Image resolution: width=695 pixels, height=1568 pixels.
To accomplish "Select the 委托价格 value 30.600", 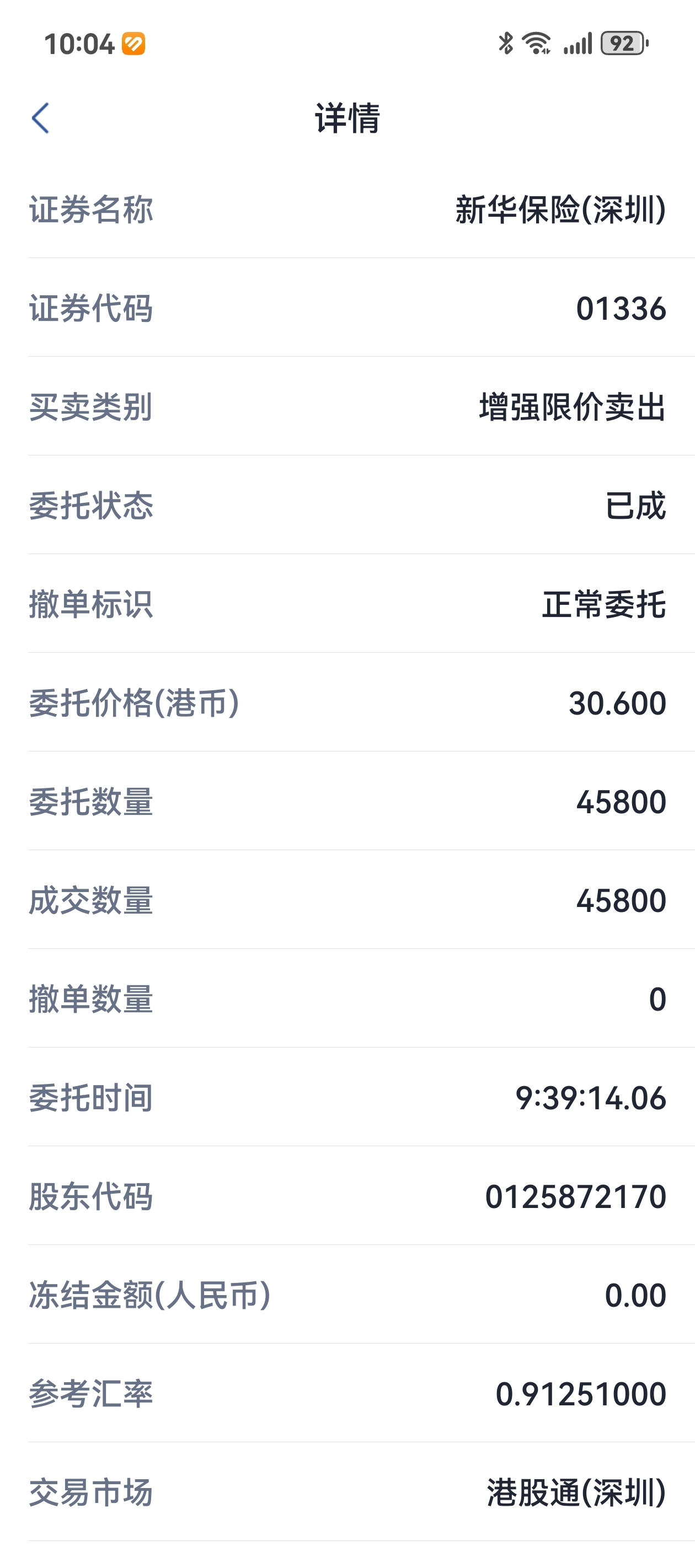I will click(x=617, y=703).
